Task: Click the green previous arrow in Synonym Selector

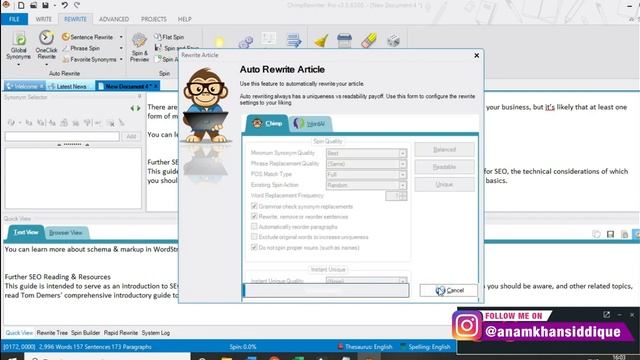Action: (x=132, y=108)
